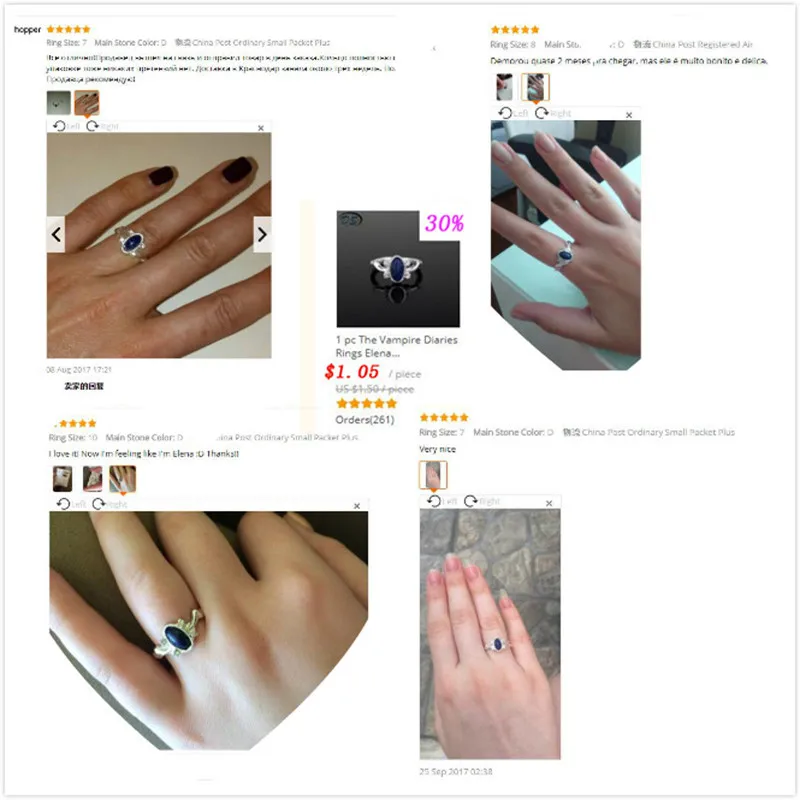Open first thumbnail in hopper's review
This screenshot has width=800, height=800.
click(x=59, y=103)
